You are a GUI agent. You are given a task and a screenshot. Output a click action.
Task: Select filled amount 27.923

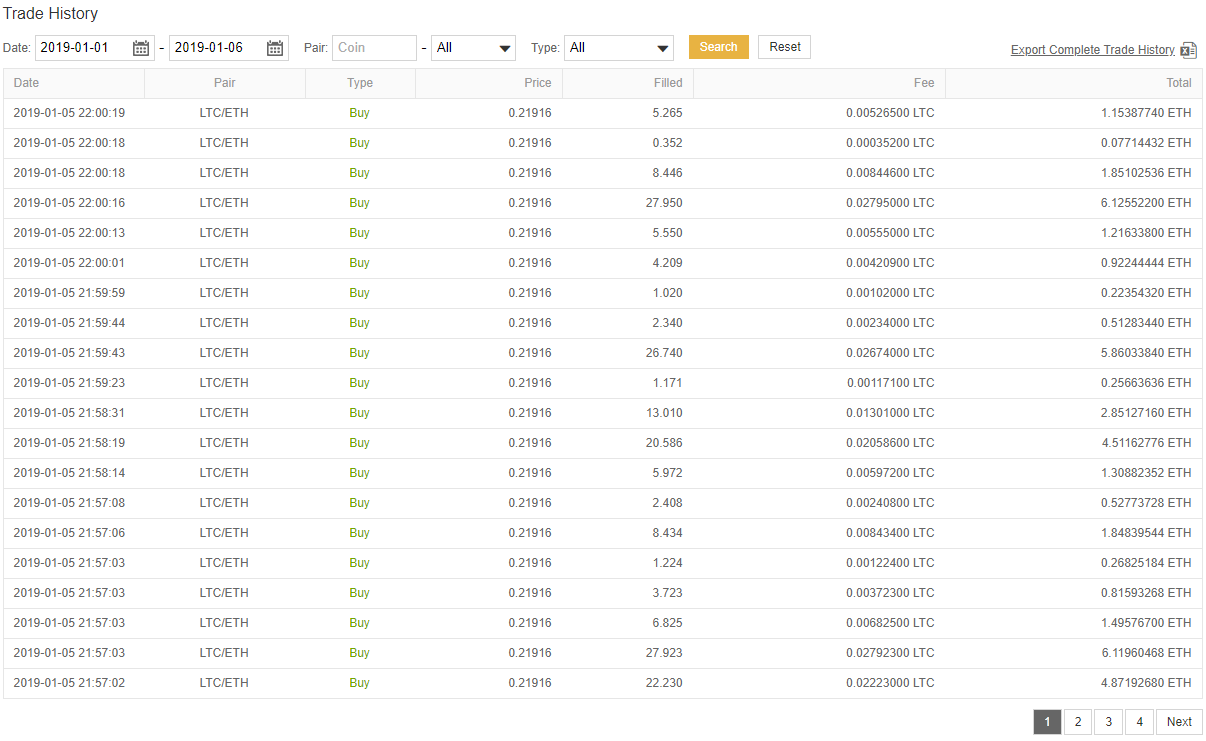(664, 653)
